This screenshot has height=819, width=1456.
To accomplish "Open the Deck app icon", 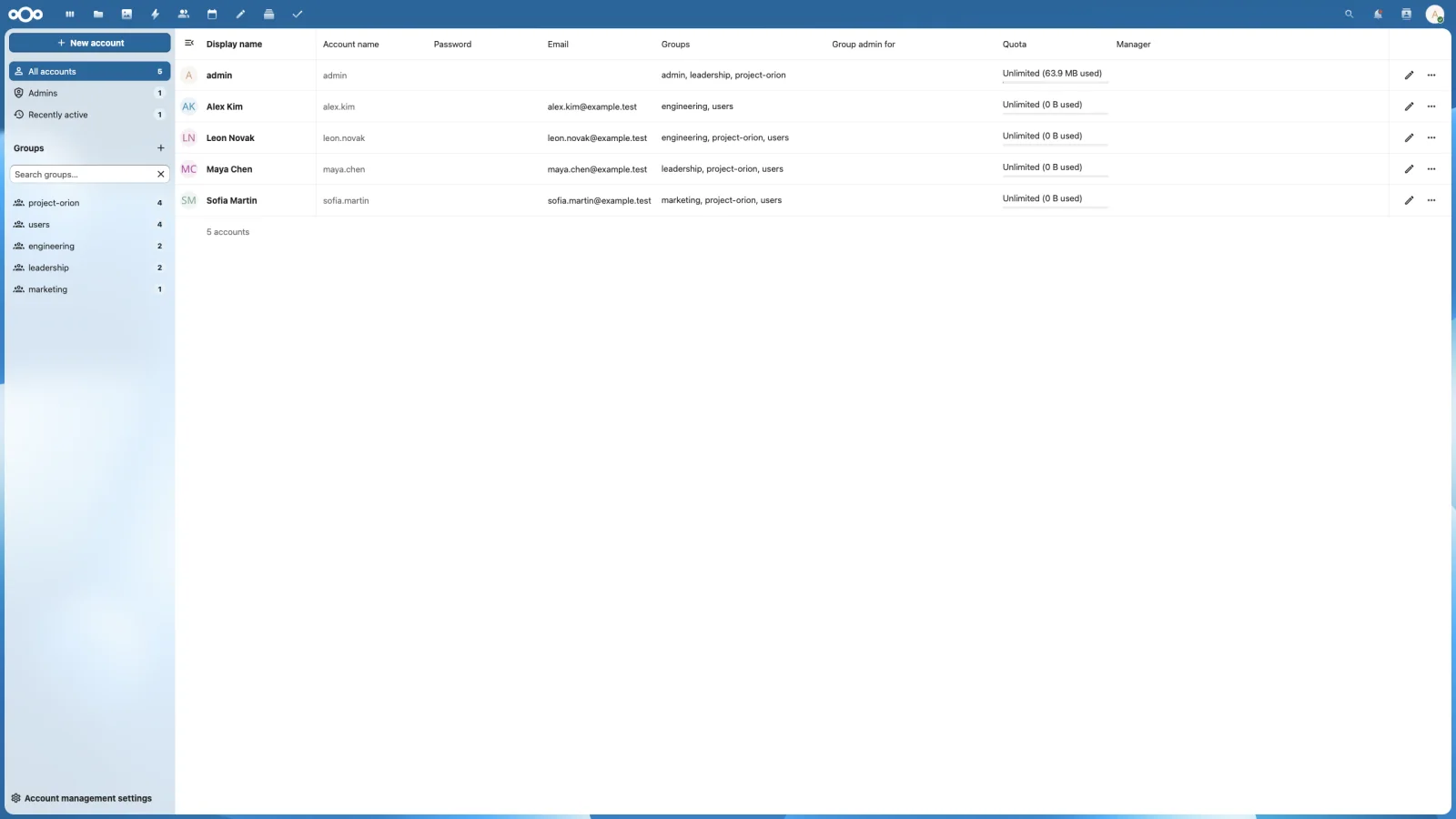I will (268, 14).
